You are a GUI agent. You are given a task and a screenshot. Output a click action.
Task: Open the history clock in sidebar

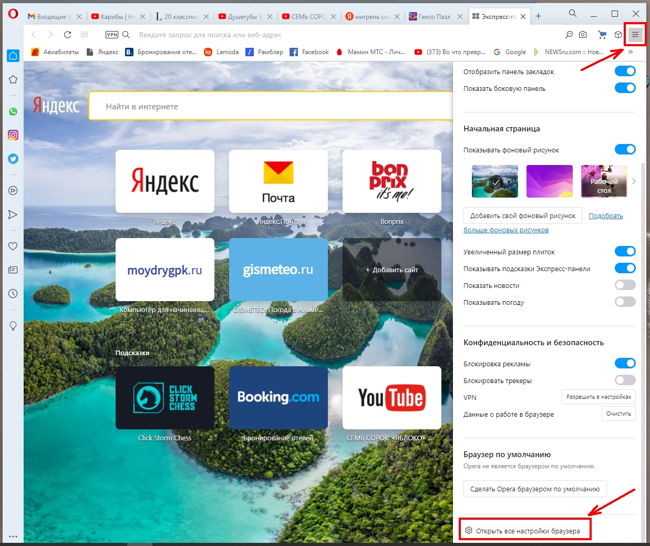pyautogui.click(x=13, y=294)
